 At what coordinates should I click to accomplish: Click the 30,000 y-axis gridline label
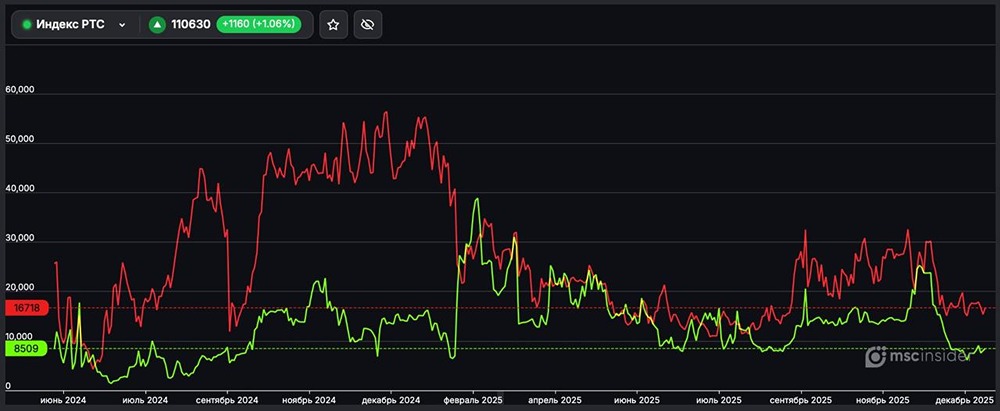click(x=20, y=240)
